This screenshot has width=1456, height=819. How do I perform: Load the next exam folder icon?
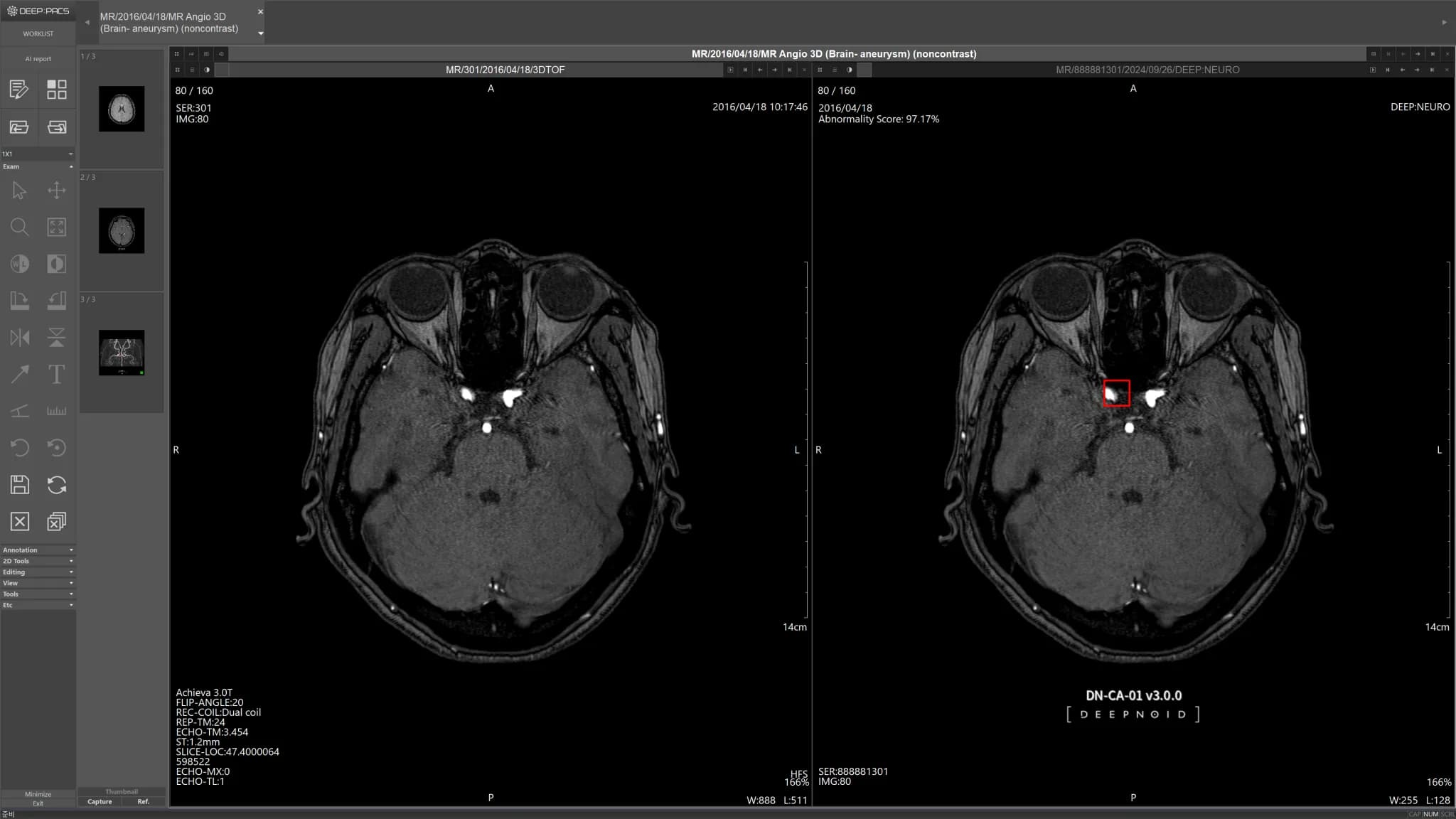(x=57, y=127)
